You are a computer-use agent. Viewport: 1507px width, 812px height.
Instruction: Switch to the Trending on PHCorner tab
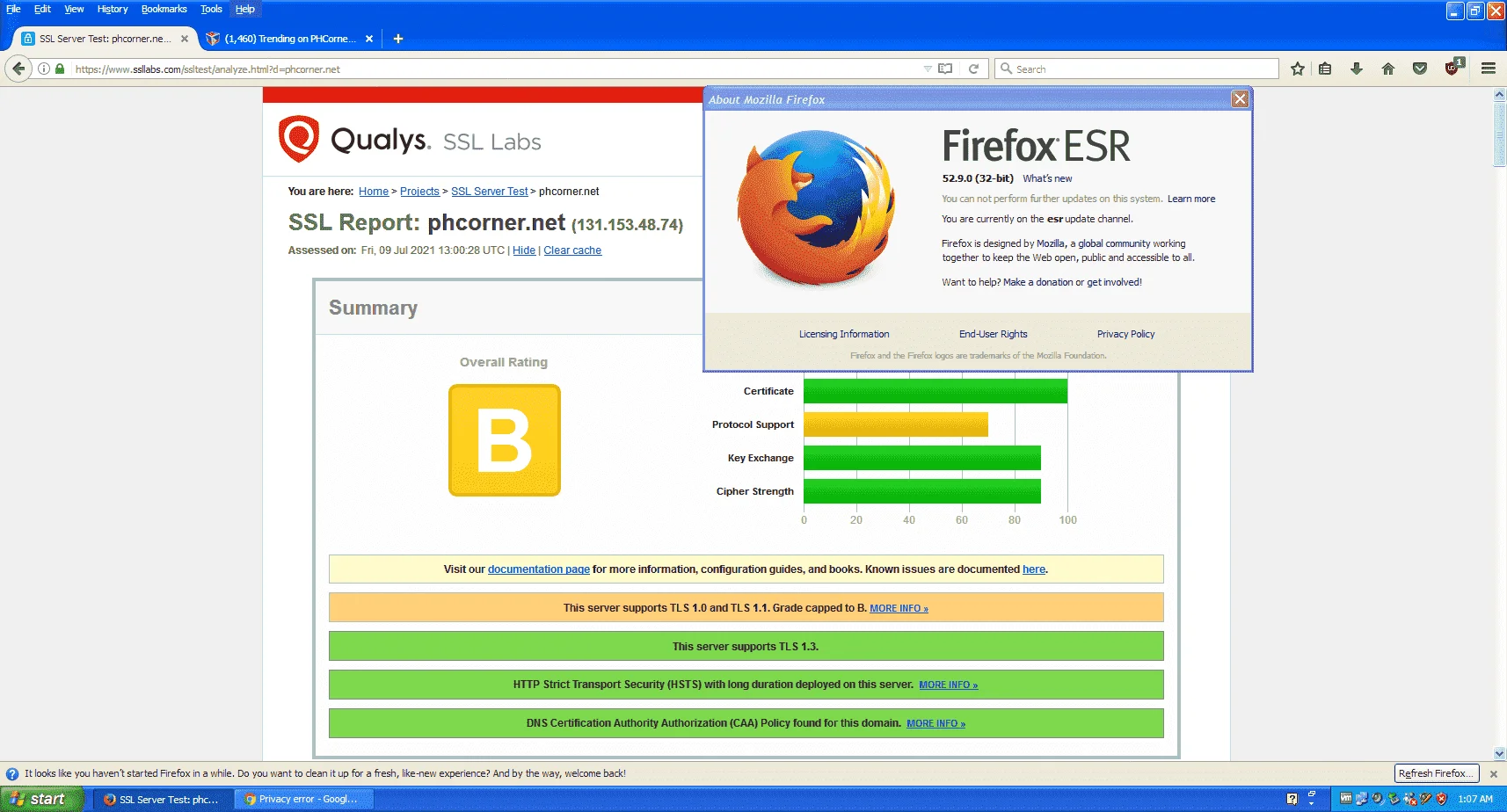pyautogui.click(x=290, y=39)
